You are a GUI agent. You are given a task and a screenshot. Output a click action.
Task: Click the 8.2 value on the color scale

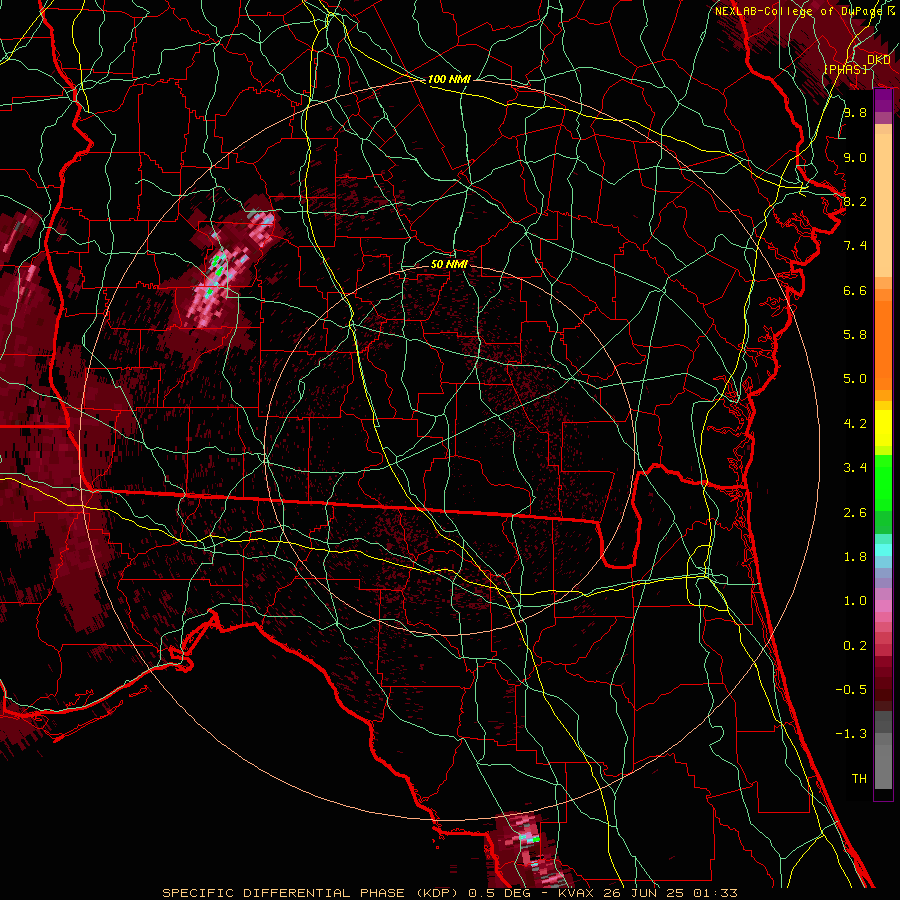tap(855, 201)
